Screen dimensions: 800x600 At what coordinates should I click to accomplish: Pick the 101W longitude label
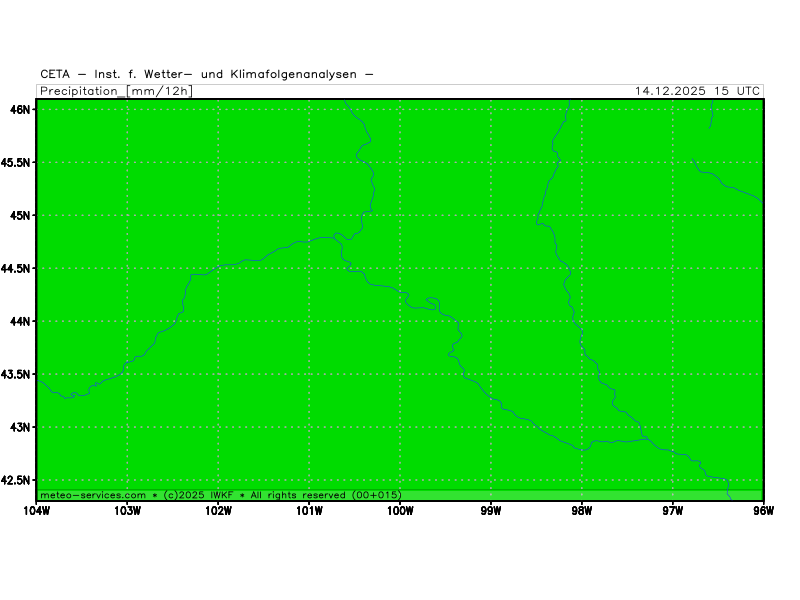click(x=309, y=512)
